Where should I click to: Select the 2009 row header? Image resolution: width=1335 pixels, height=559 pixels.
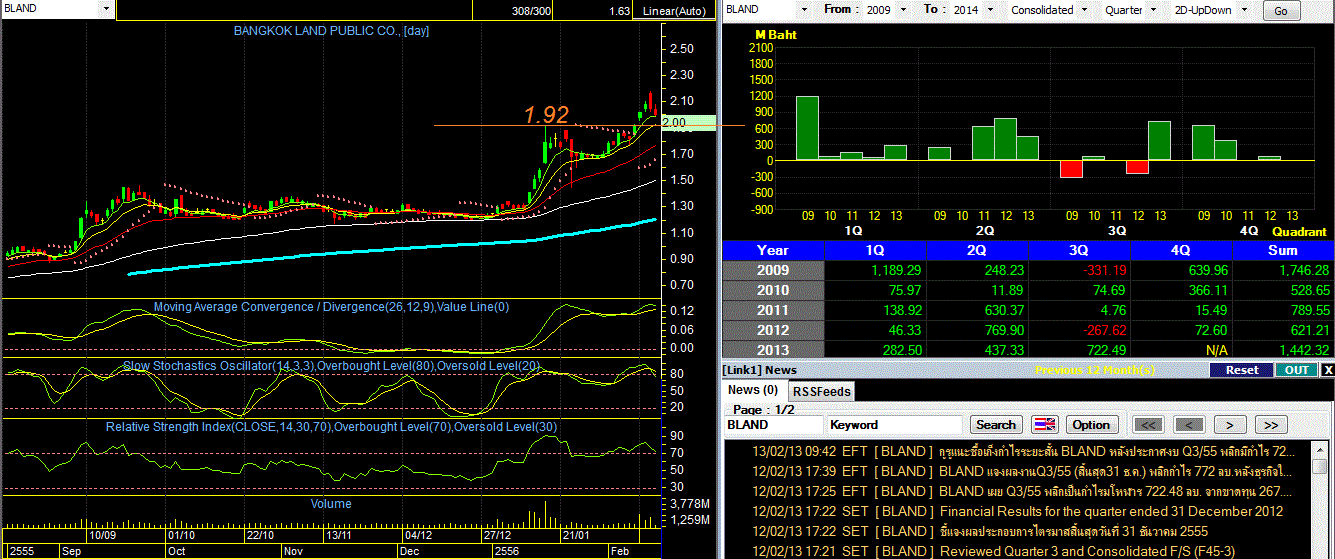(x=772, y=270)
